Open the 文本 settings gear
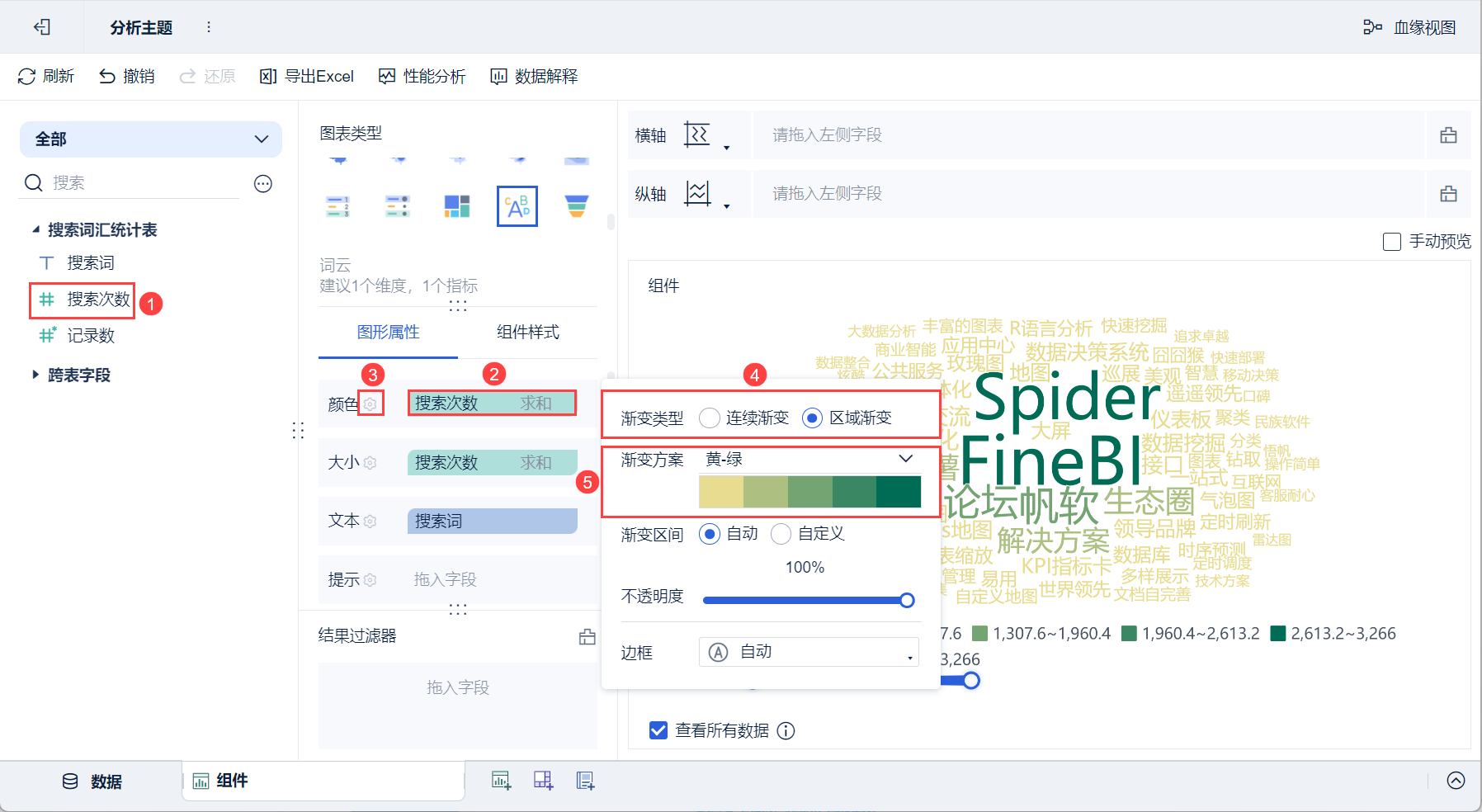 (370, 522)
